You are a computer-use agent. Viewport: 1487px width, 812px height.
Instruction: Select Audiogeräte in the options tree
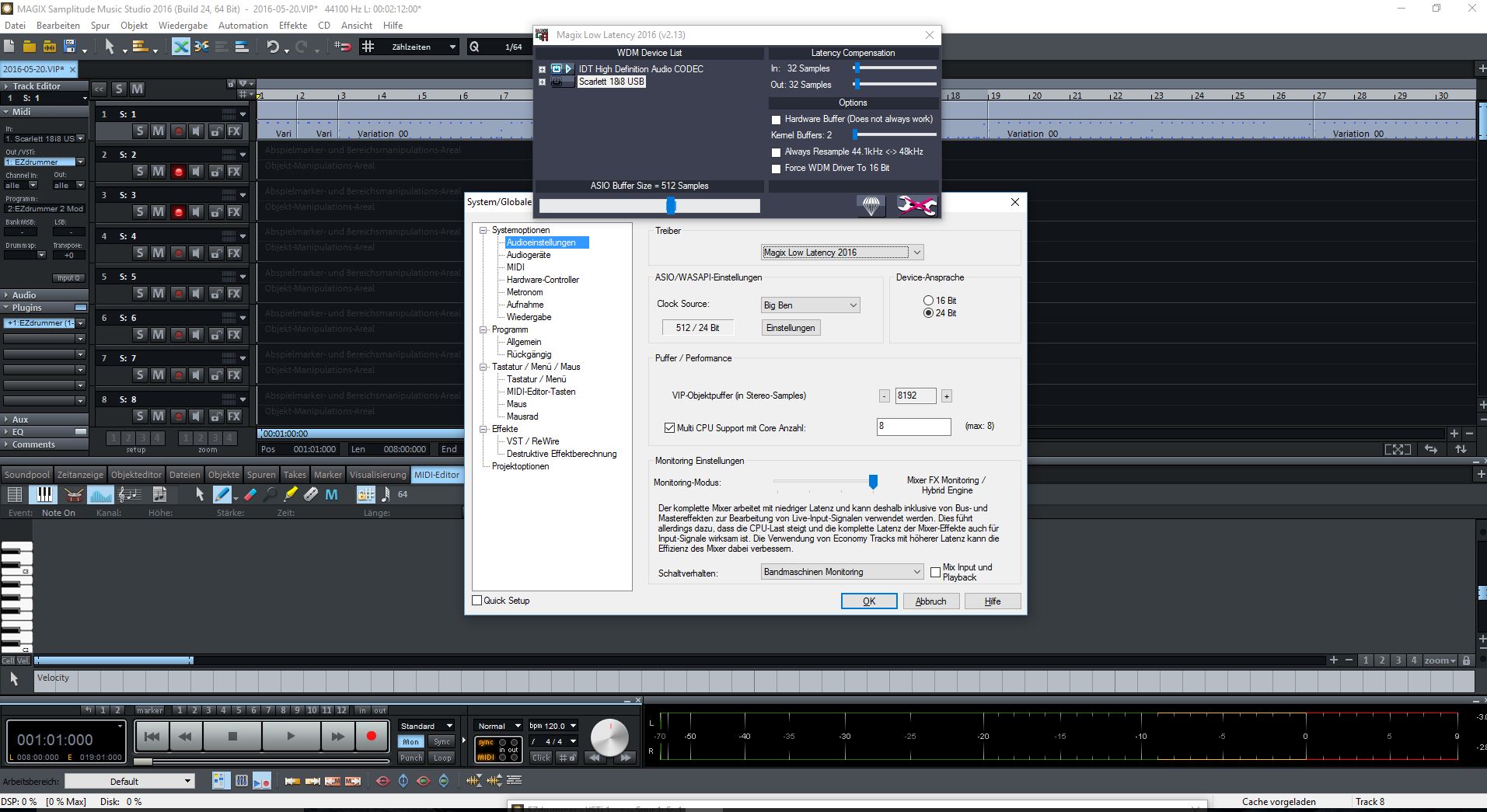(x=529, y=255)
